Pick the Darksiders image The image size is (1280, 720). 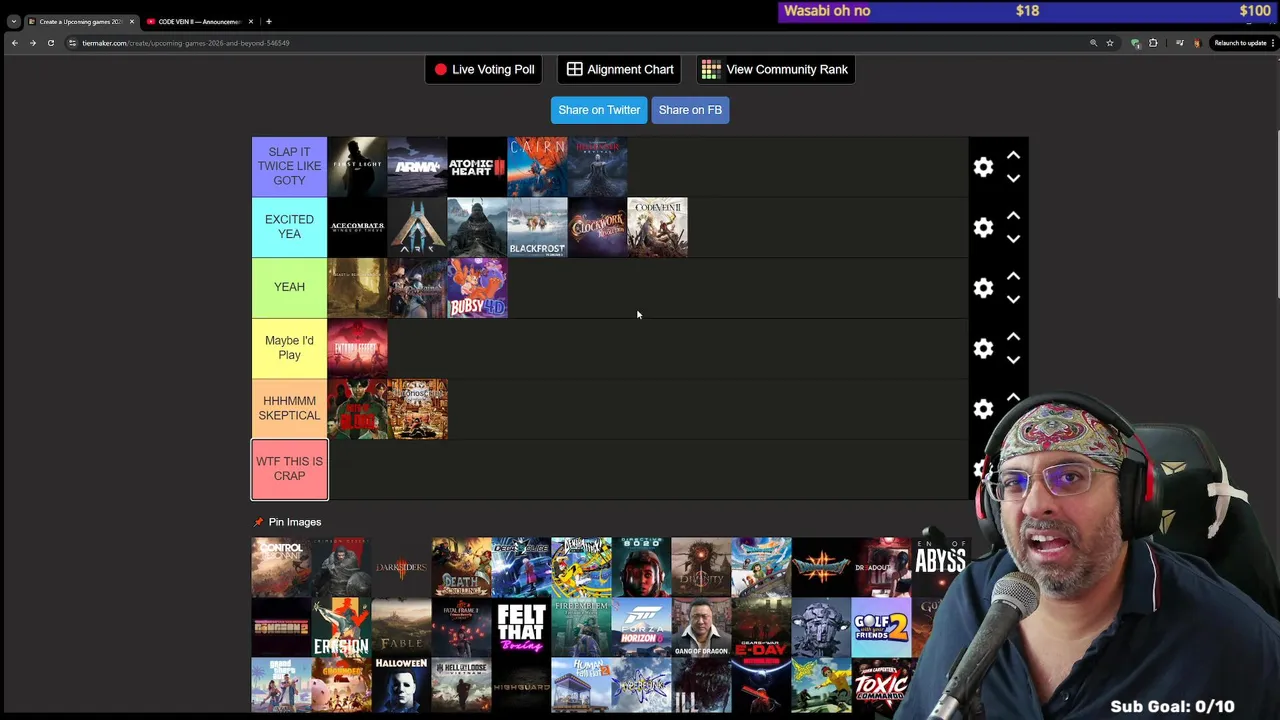401,567
